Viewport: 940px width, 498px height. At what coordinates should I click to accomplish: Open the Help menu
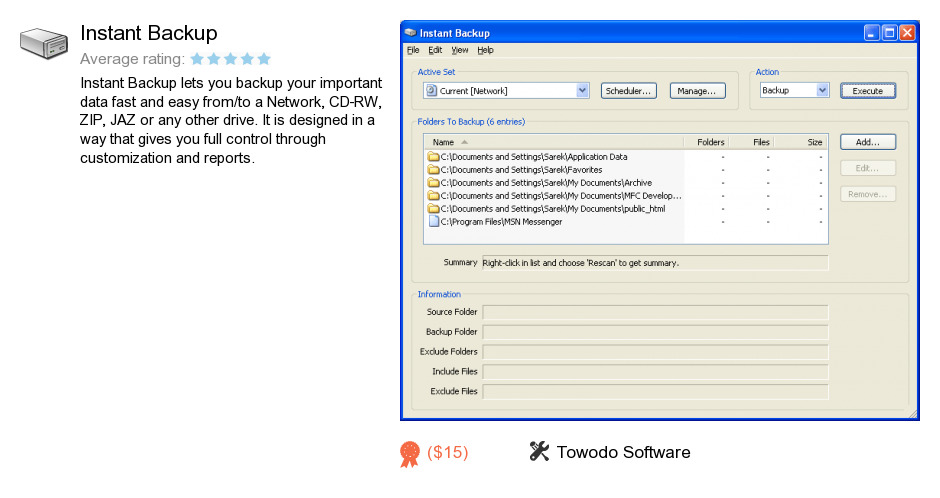pos(486,50)
